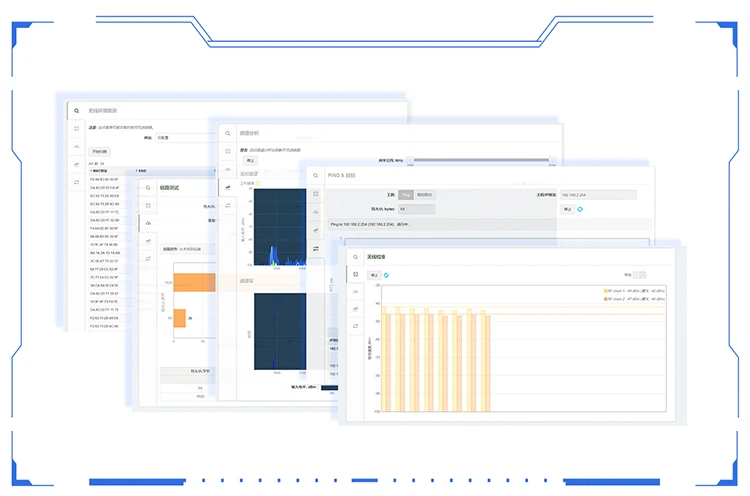
Task: Click the gauge icon in the link test window sidebar
Action: 148,223
